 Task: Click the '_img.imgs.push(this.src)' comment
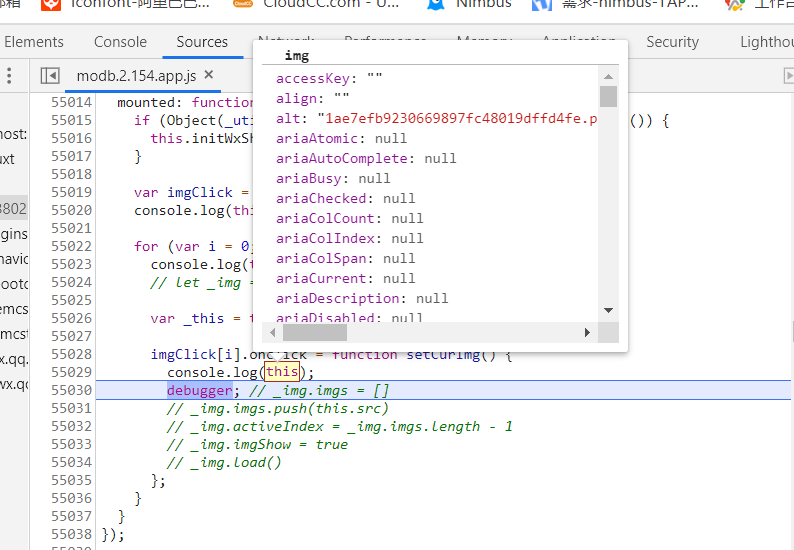(x=277, y=408)
